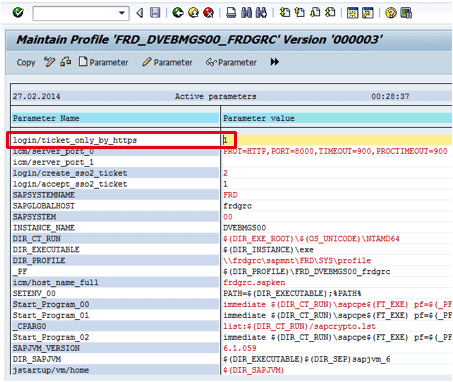Image resolution: width=453 pixels, height=382 pixels.
Task: Click the glasses icon before Create Parameter
Action: [66, 62]
